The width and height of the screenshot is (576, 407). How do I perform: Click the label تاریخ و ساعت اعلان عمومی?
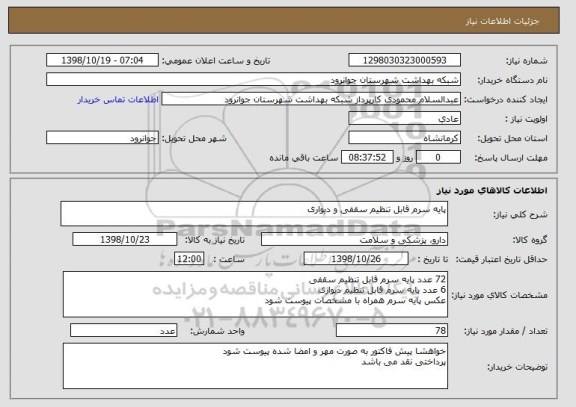216,61
